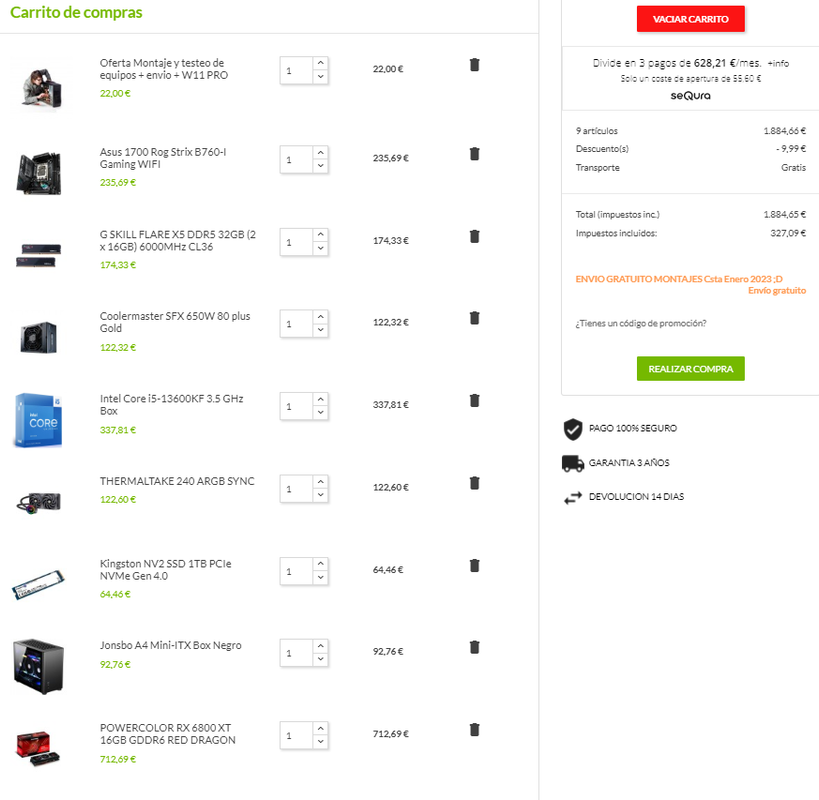Click the red VACIAR CARRITO button
819x800 pixels.
691,19
